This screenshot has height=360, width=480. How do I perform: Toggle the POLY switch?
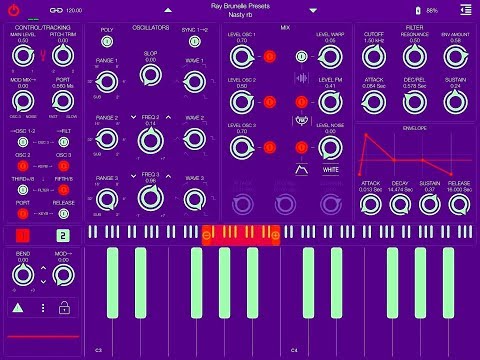107,42
